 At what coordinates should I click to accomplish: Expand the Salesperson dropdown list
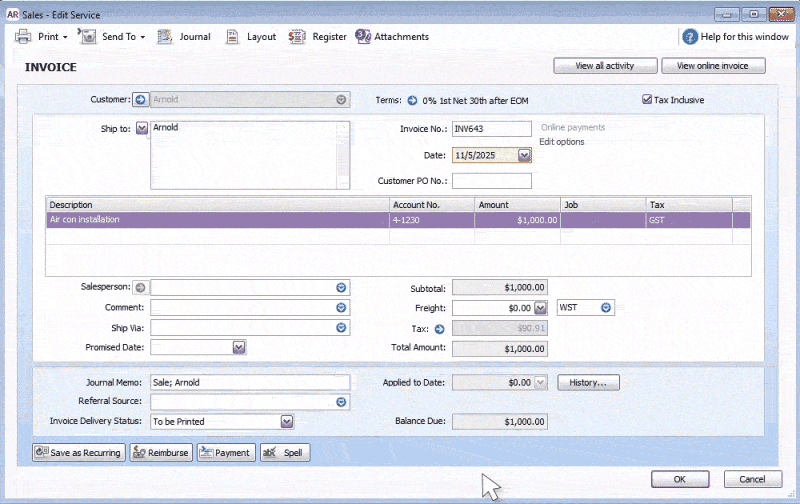click(x=341, y=288)
